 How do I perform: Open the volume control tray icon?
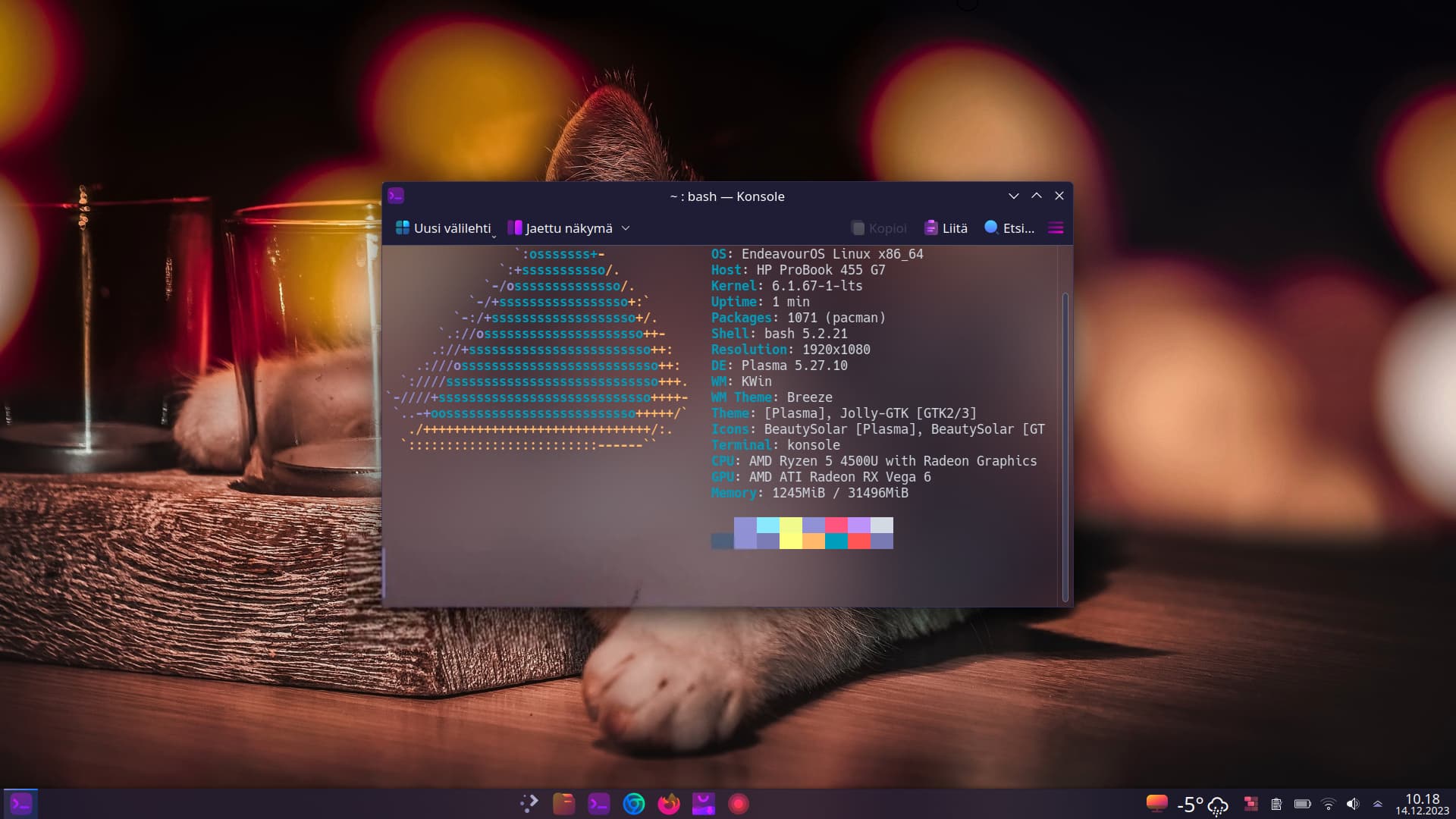pyautogui.click(x=1353, y=804)
